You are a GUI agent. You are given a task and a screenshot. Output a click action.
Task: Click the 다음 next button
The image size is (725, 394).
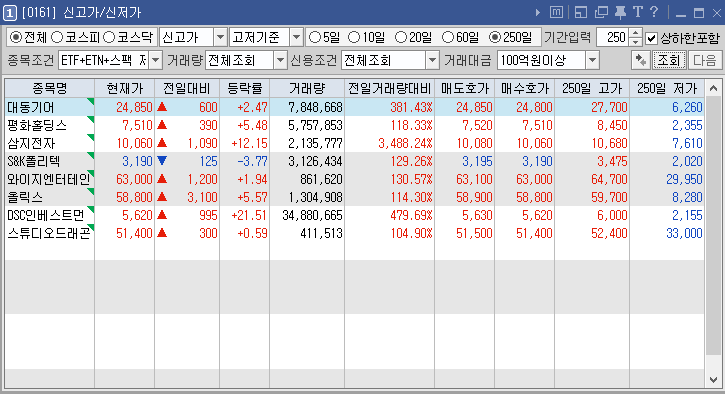tap(705, 60)
